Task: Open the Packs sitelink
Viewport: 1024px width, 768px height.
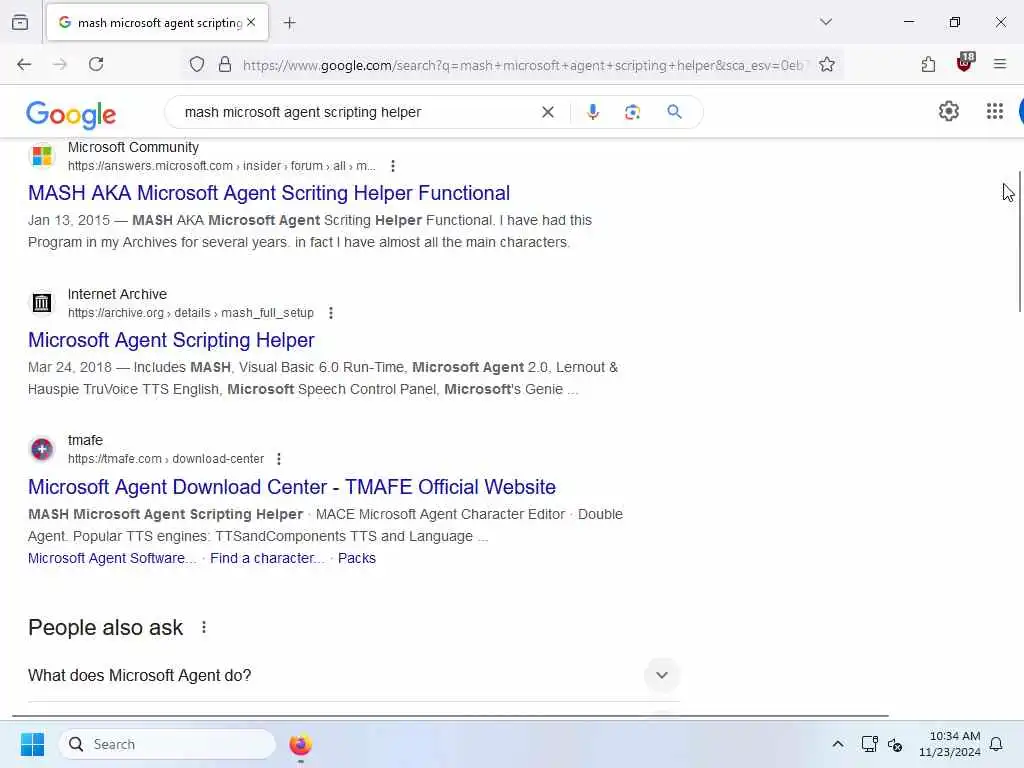Action: click(357, 558)
